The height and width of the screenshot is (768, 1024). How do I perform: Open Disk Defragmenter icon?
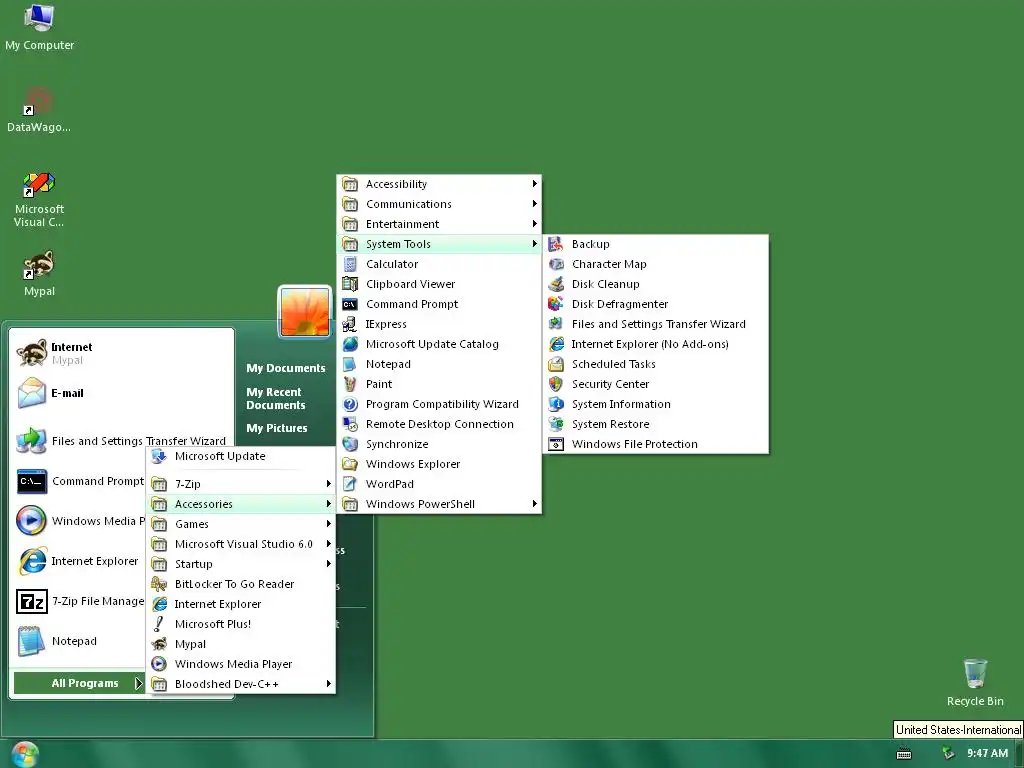point(556,304)
